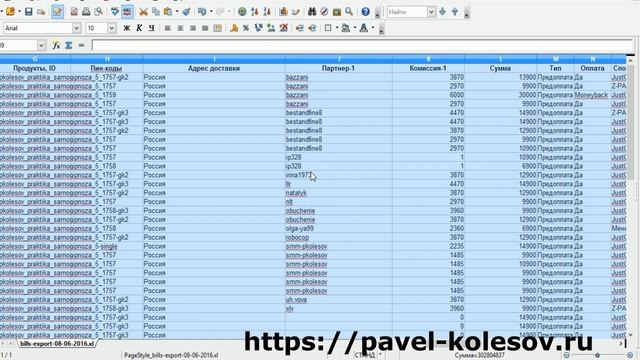Send document as e-mail icon
This screenshot has height=360, width=640.
[41, 12]
